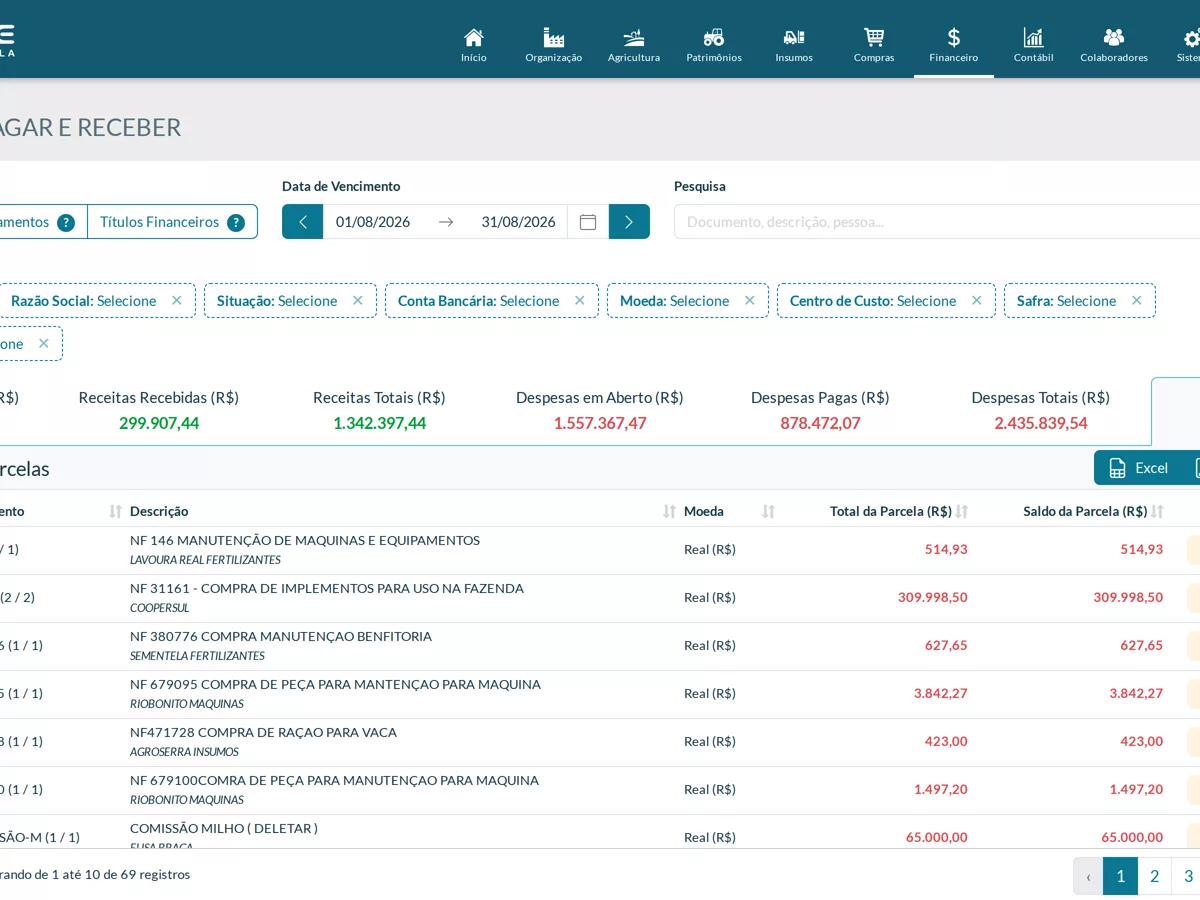
Task: Select the NF 146 MANUTENÇÃO DE MAQUINAS row
Action: [x=600, y=550]
